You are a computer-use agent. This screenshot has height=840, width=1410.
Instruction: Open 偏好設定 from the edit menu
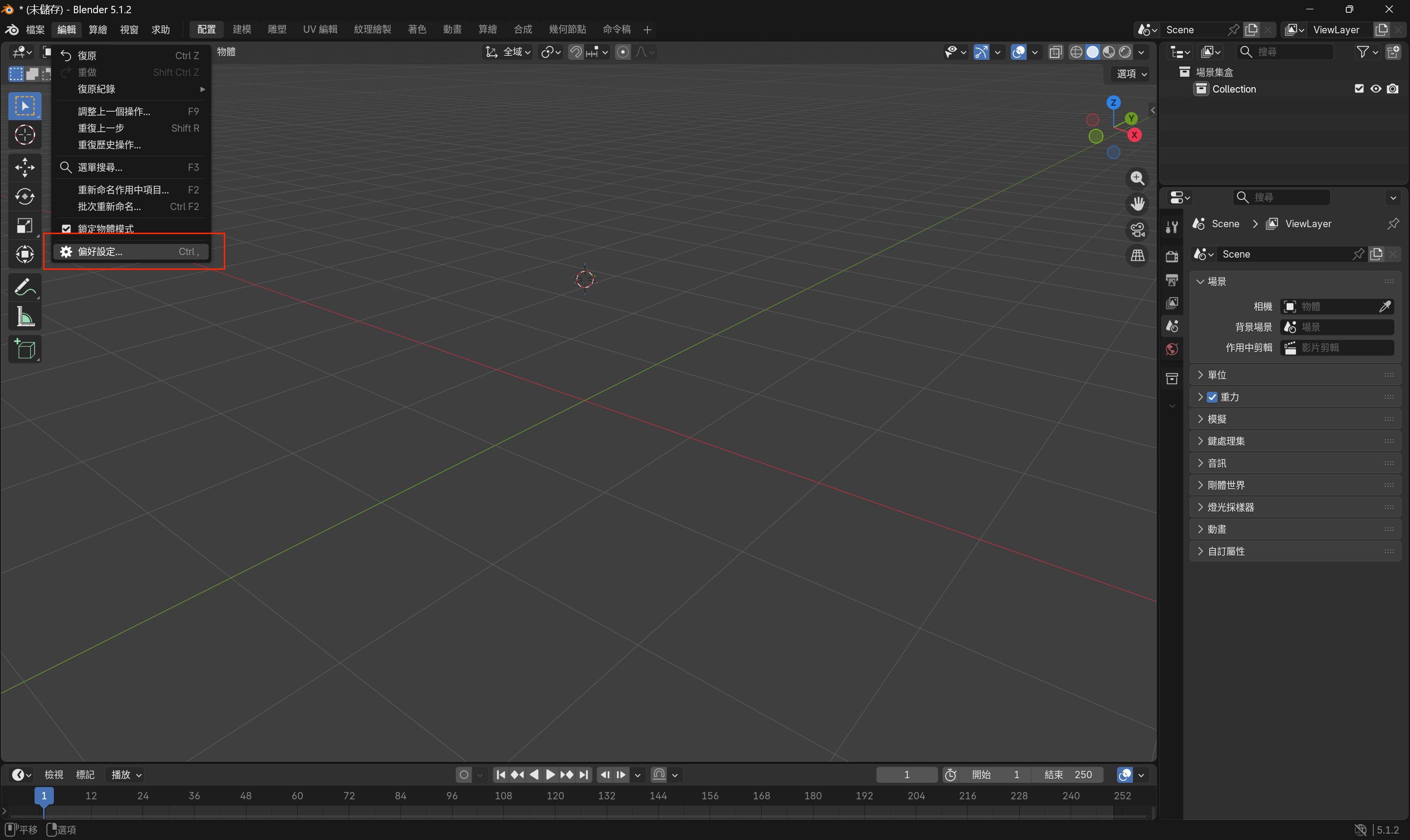tap(132, 251)
